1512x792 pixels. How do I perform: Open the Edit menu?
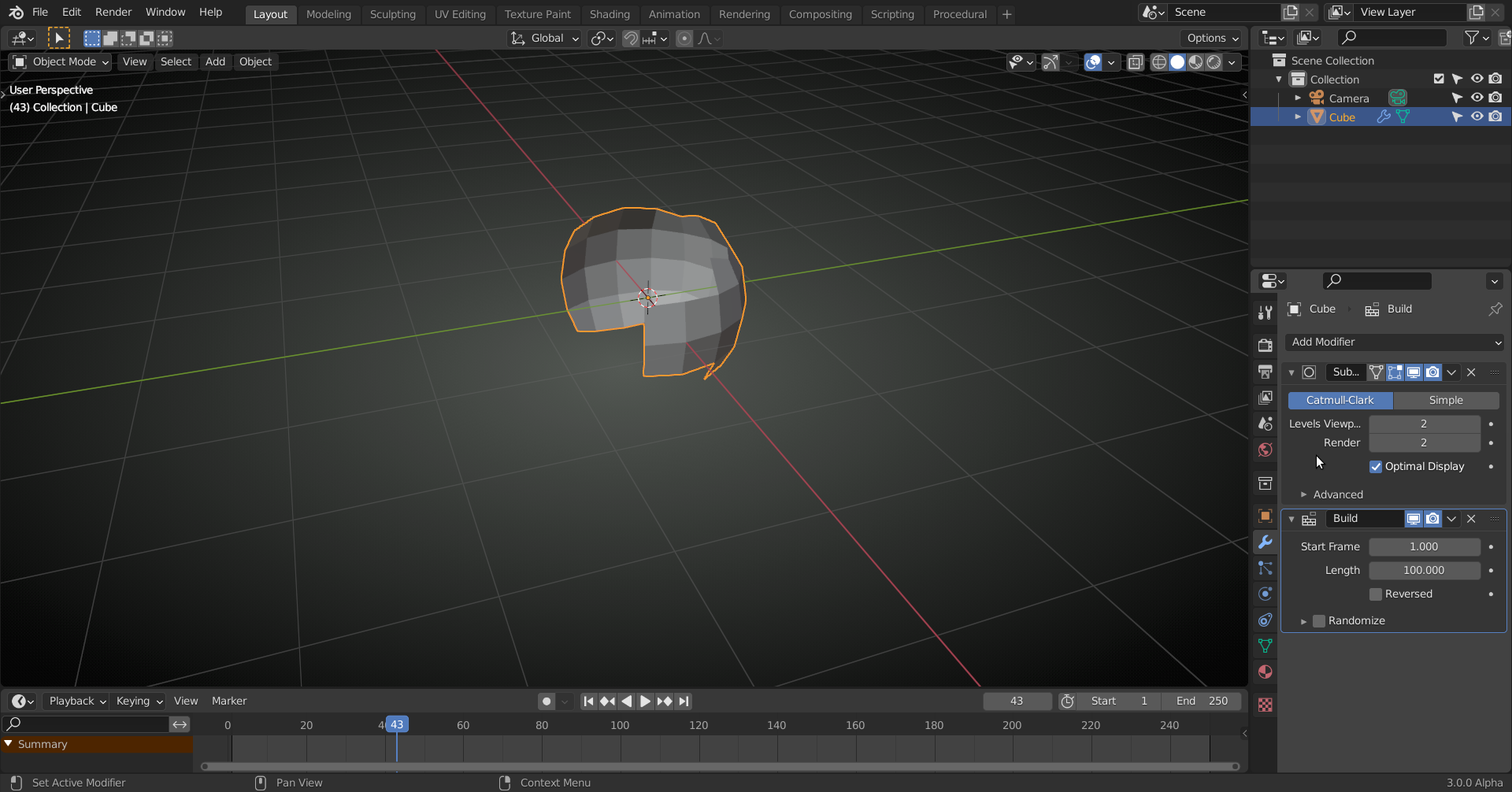pos(72,13)
